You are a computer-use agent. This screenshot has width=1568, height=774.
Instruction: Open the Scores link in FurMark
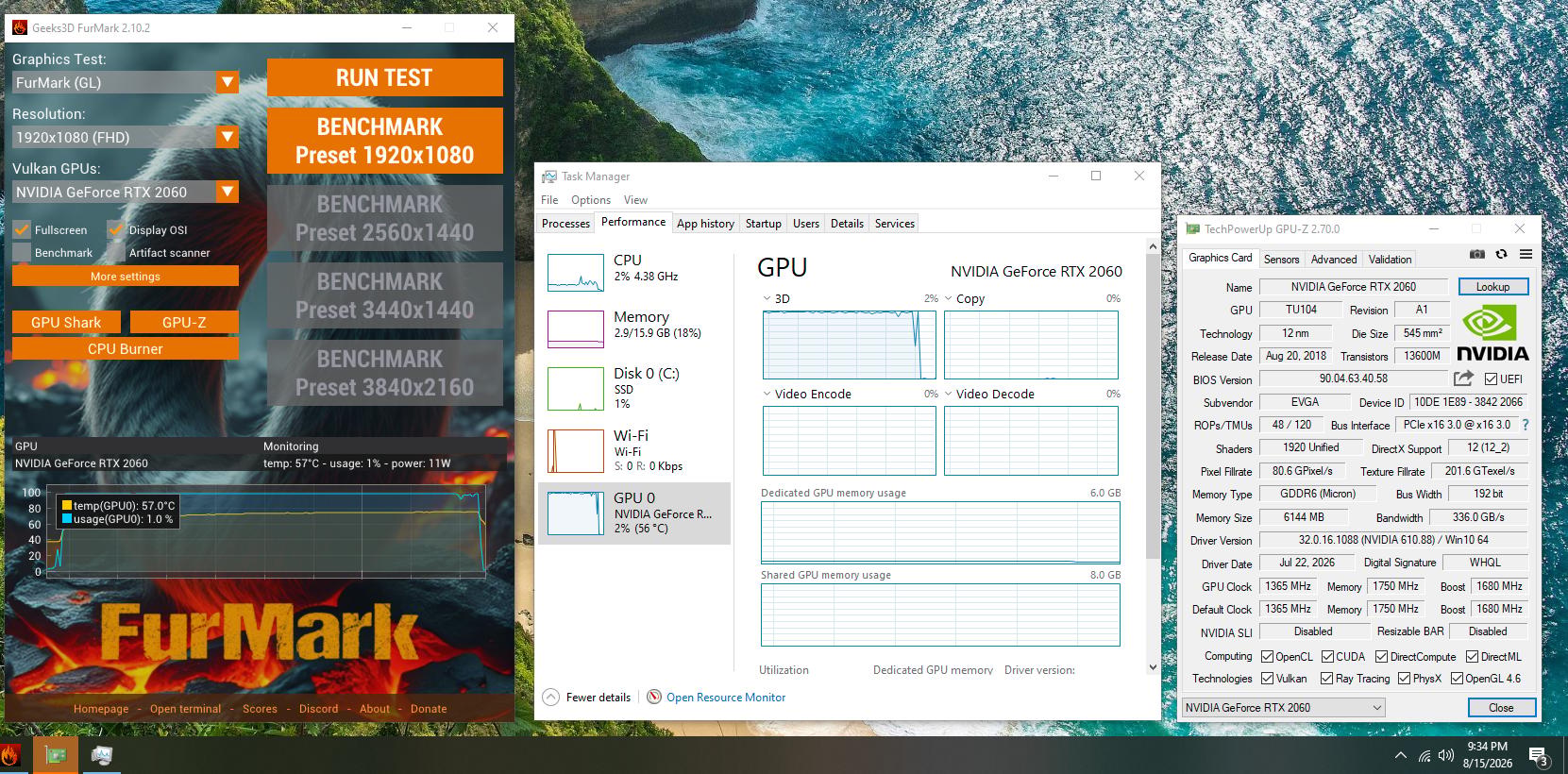pyautogui.click(x=260, y=709)
